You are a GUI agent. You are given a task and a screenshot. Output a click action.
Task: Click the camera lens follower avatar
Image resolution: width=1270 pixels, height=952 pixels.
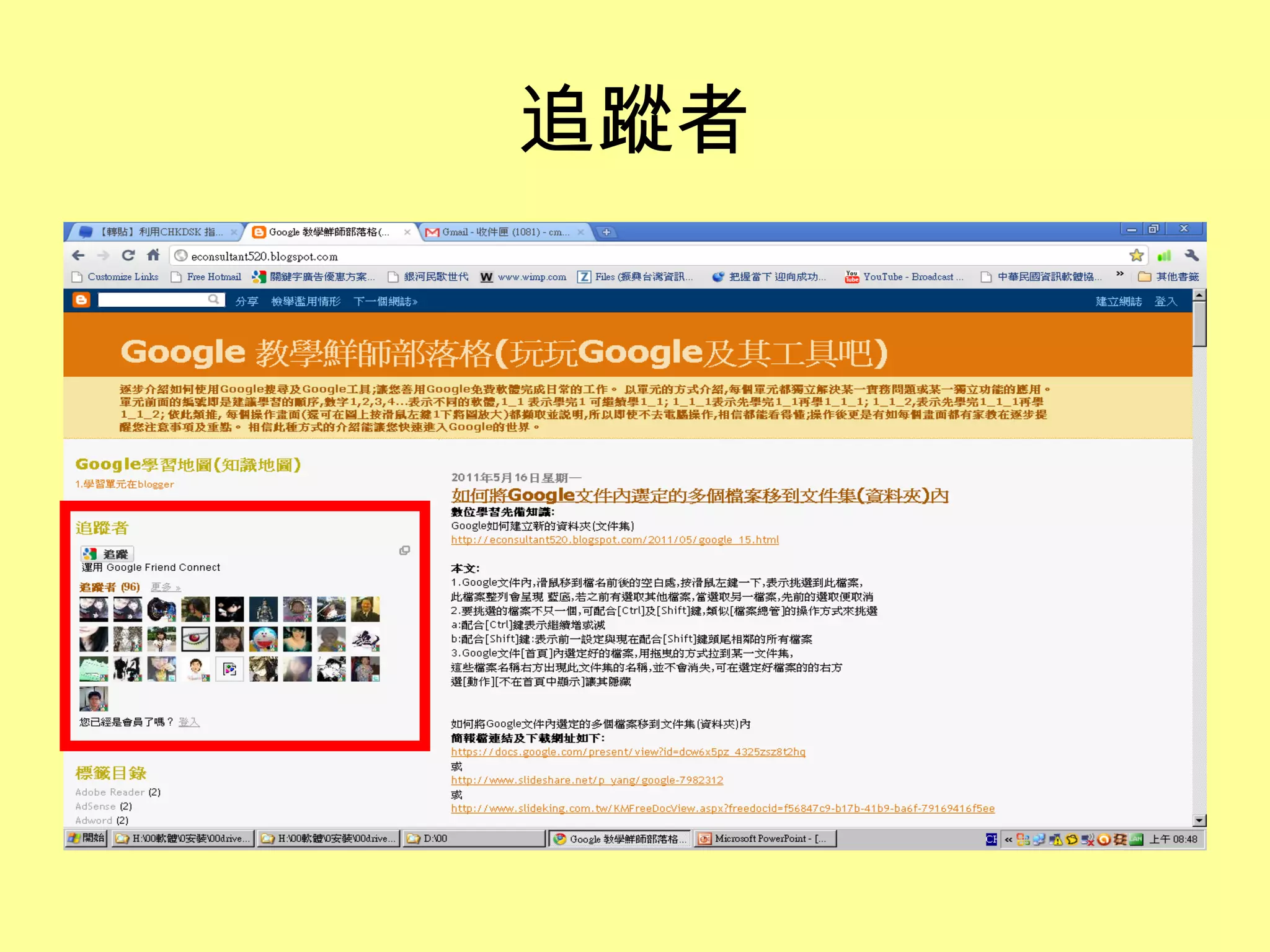point(162,609)
